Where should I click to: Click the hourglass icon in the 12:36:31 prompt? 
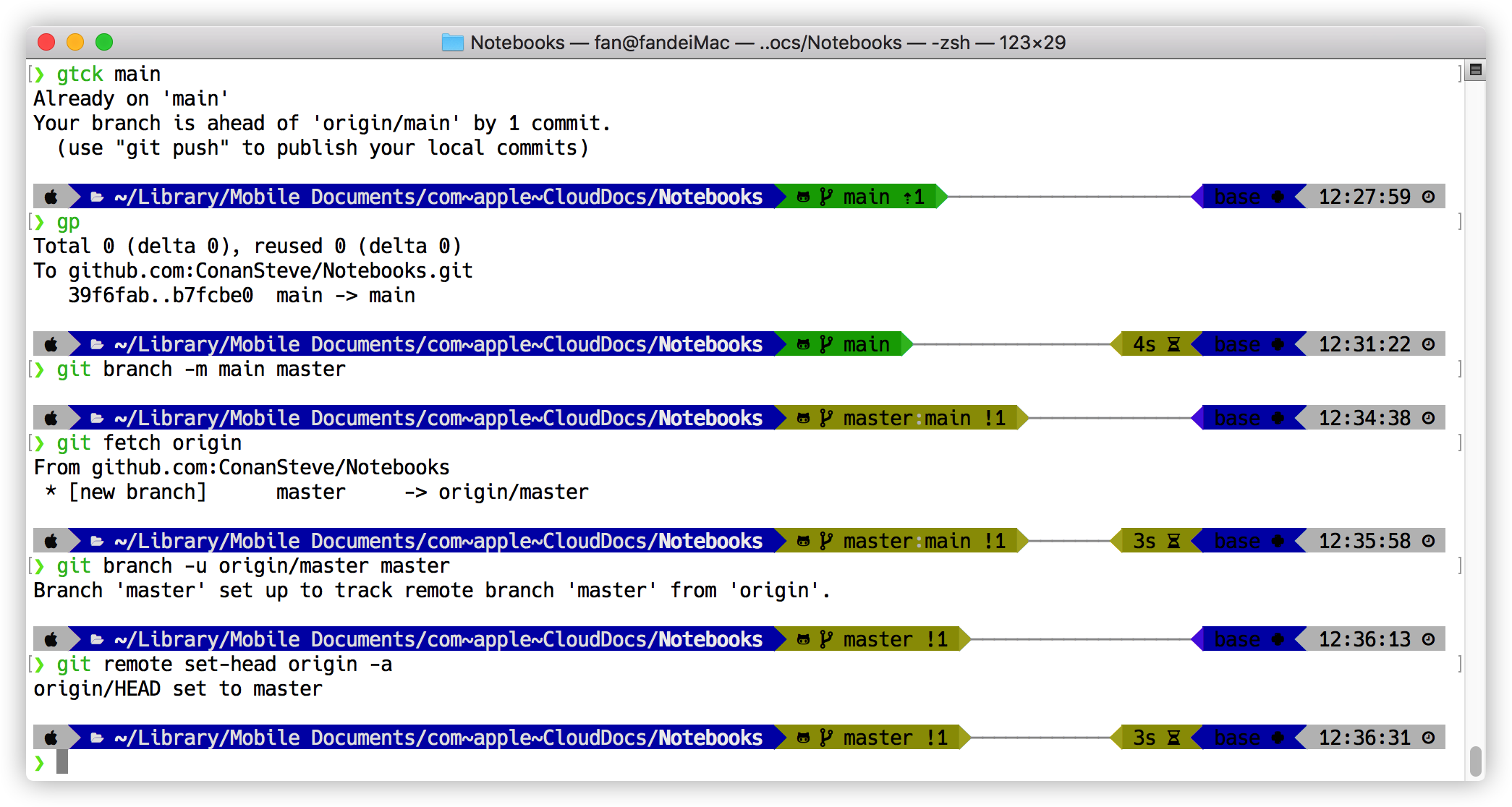point(1173,738)
